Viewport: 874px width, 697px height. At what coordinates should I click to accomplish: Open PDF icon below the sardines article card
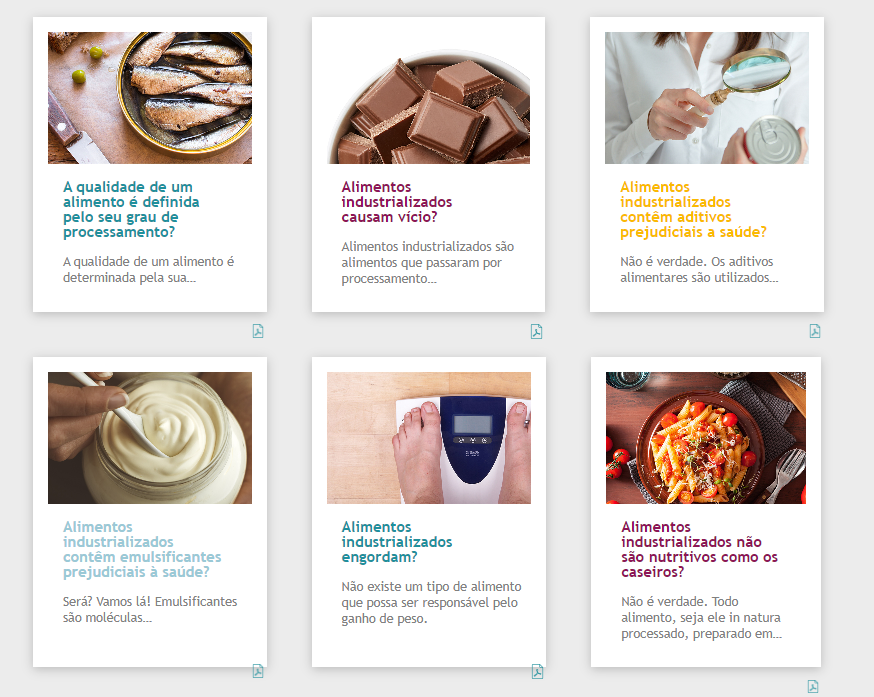point(258,331)
